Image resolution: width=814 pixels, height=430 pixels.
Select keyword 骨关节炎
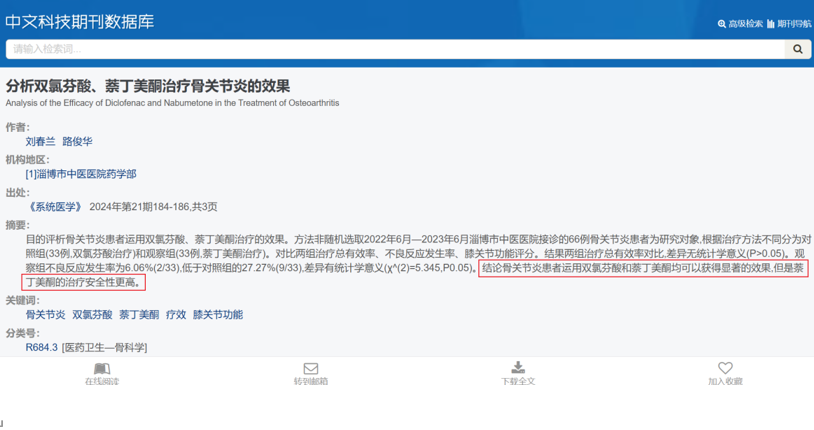tap(46, 315)
